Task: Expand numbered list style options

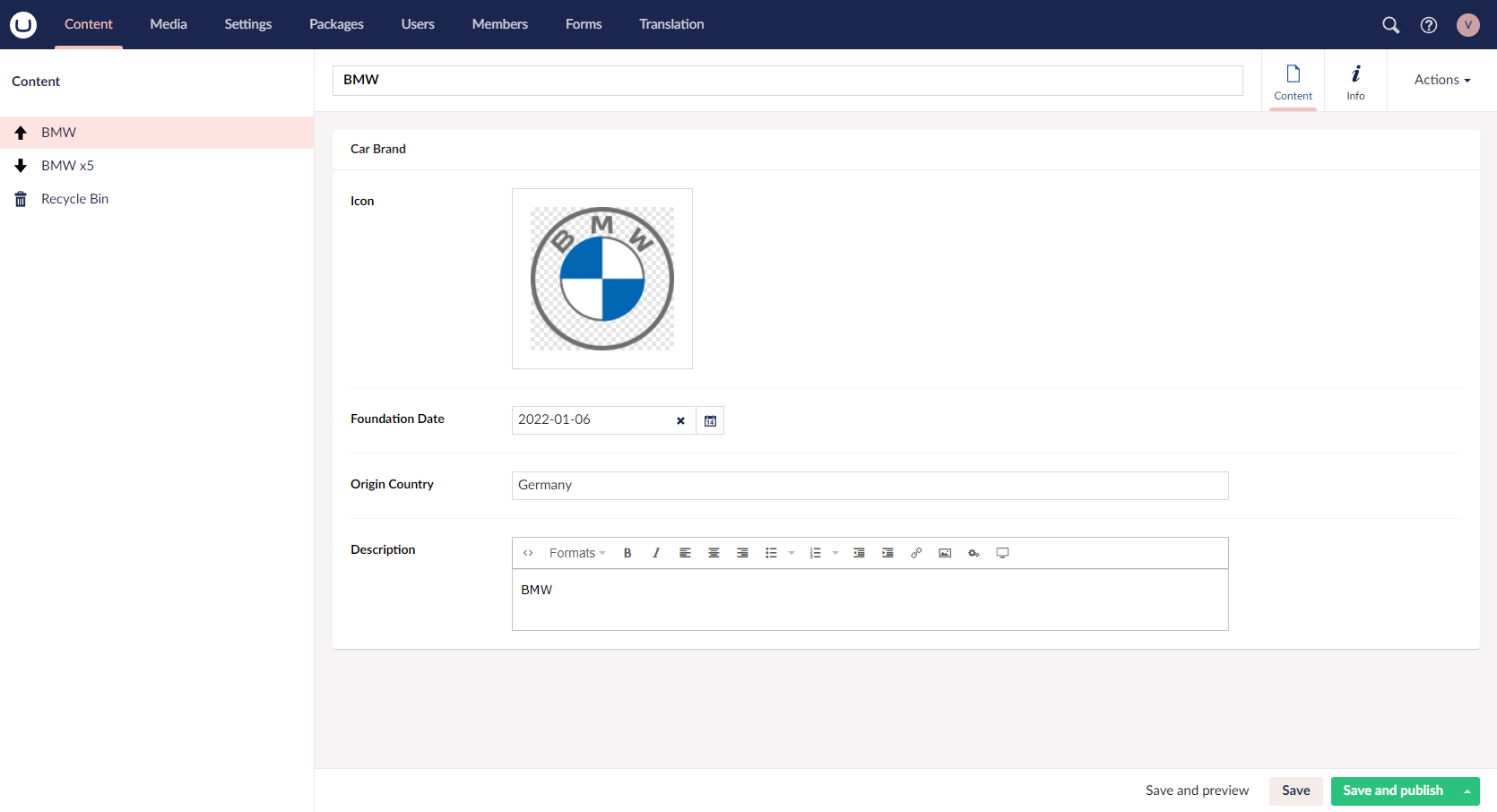Action: (835, 553)
